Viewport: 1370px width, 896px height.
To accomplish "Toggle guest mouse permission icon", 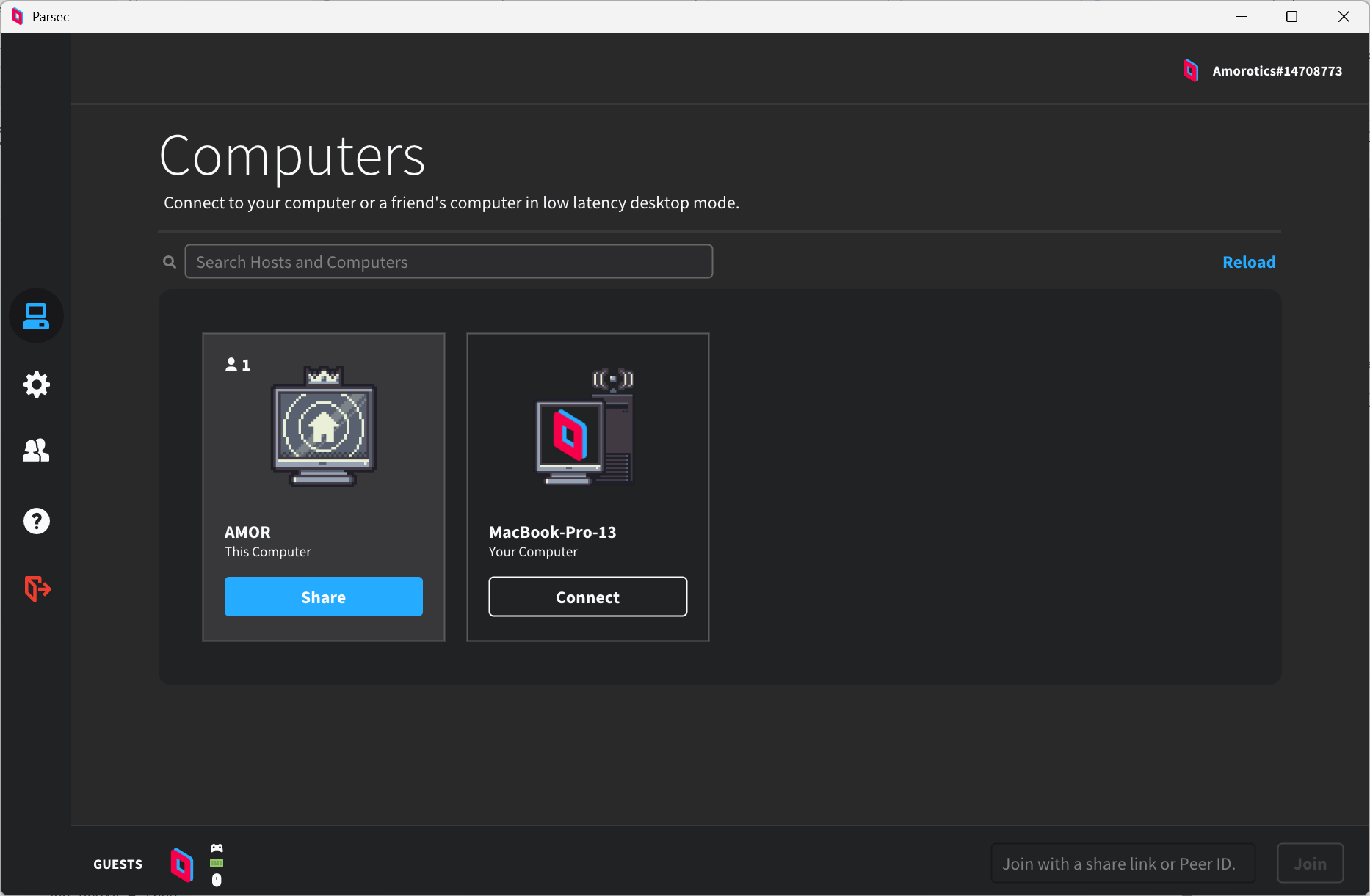I will 217,880.
